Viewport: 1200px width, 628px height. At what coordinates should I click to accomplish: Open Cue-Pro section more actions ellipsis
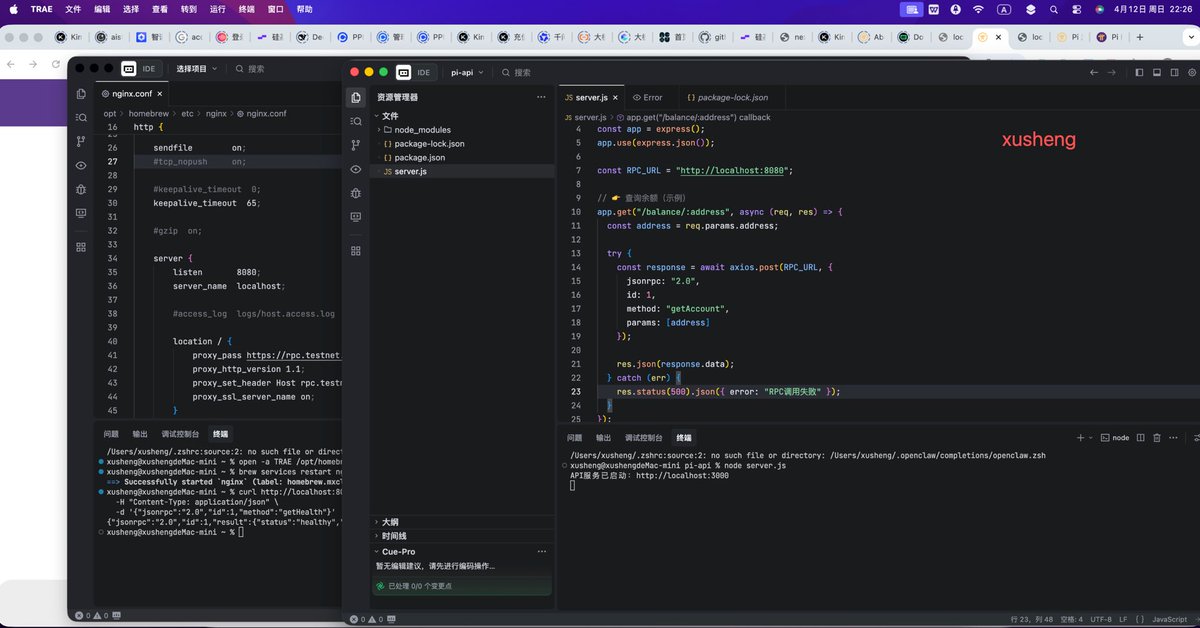click(x=541, y=551)
